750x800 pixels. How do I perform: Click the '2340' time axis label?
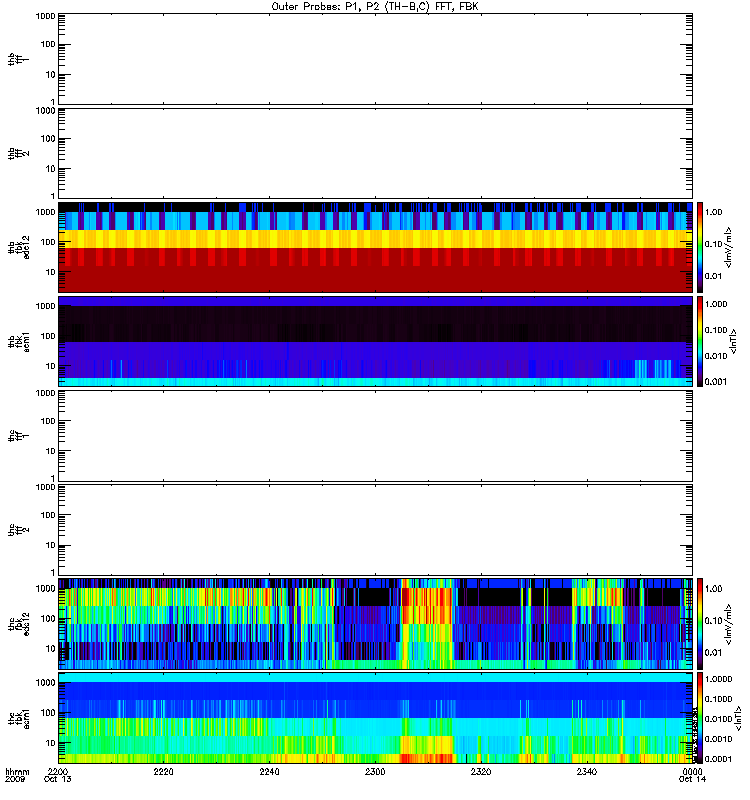click(587, 771)
